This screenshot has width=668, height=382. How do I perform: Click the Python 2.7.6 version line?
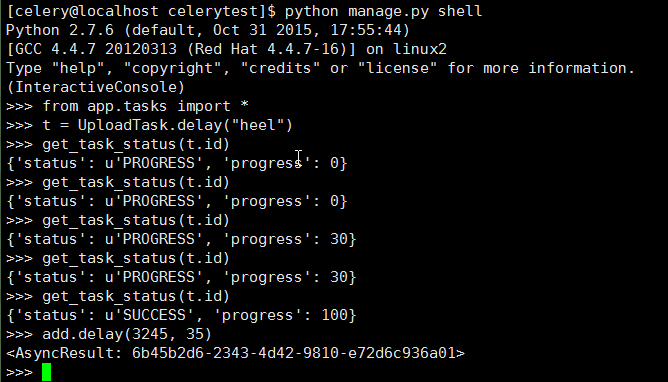[x=208, y=30]
